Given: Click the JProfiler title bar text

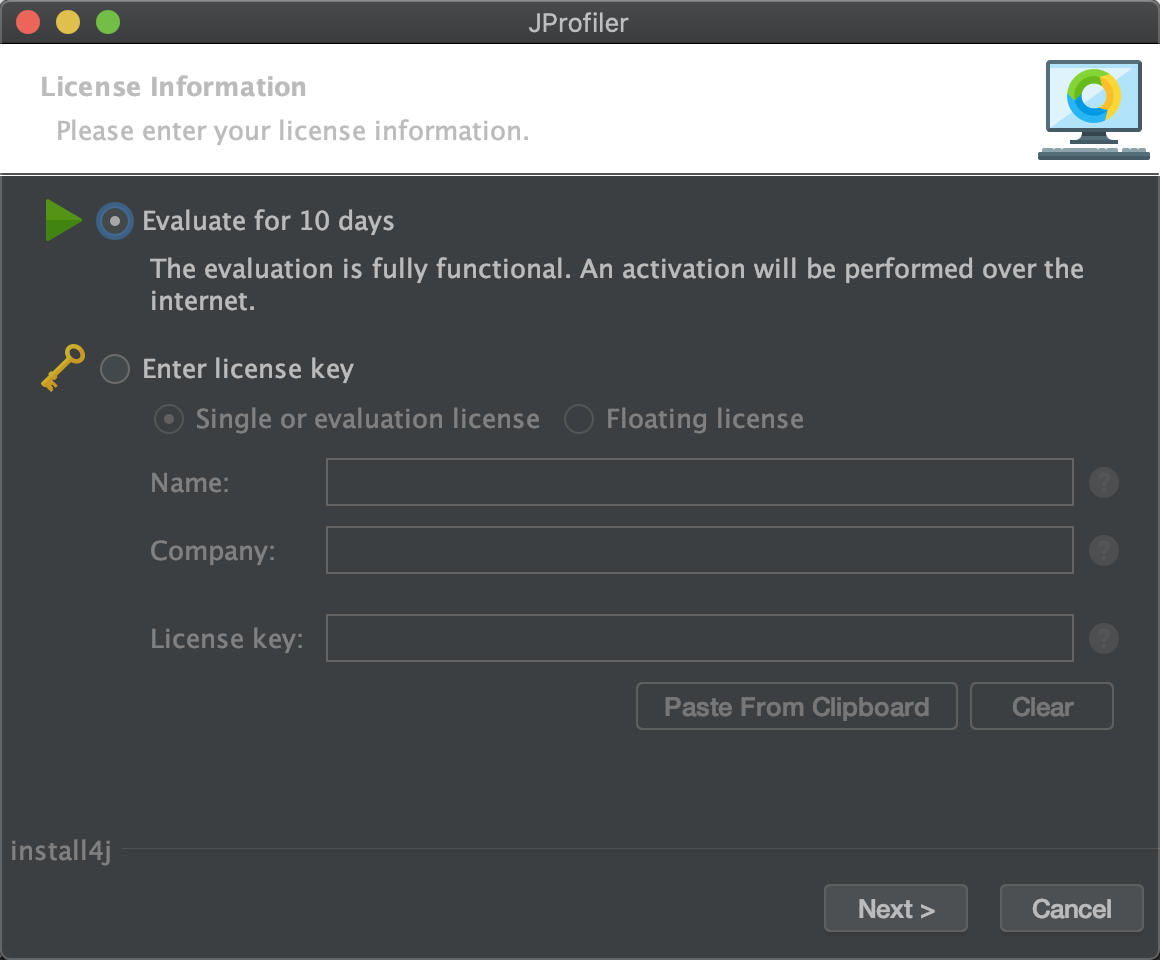Looking at the screenshot, I should (579, 23).
